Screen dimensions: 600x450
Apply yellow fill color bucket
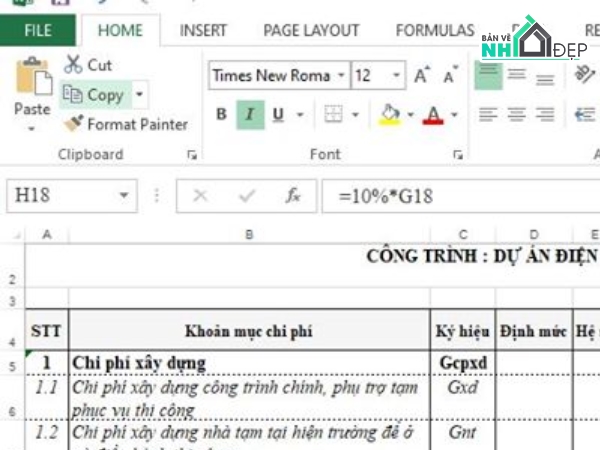390,115
